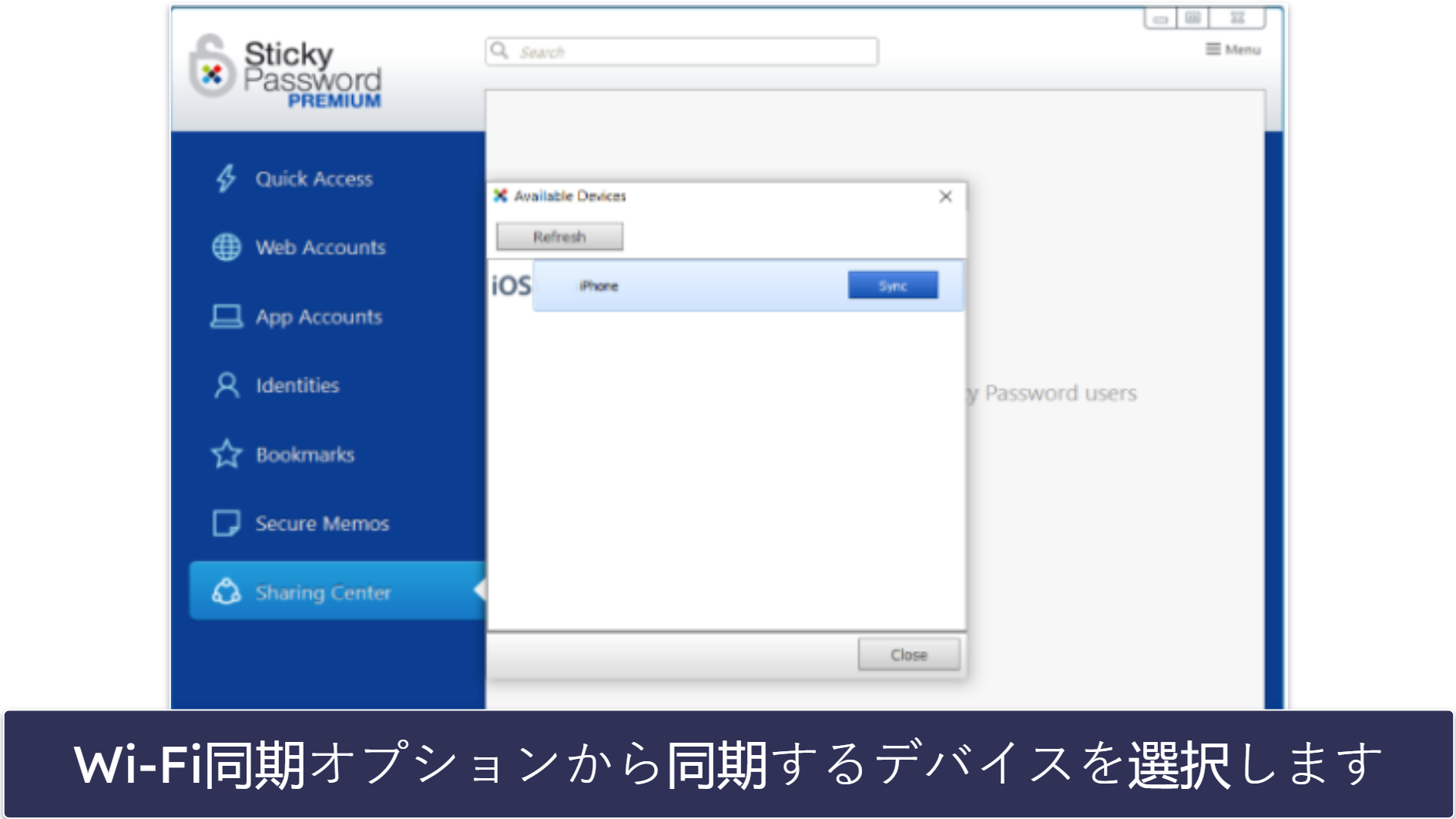Click the Sticky Password padlock logo
Screen dimensions: 1456x819
point(211,66)
